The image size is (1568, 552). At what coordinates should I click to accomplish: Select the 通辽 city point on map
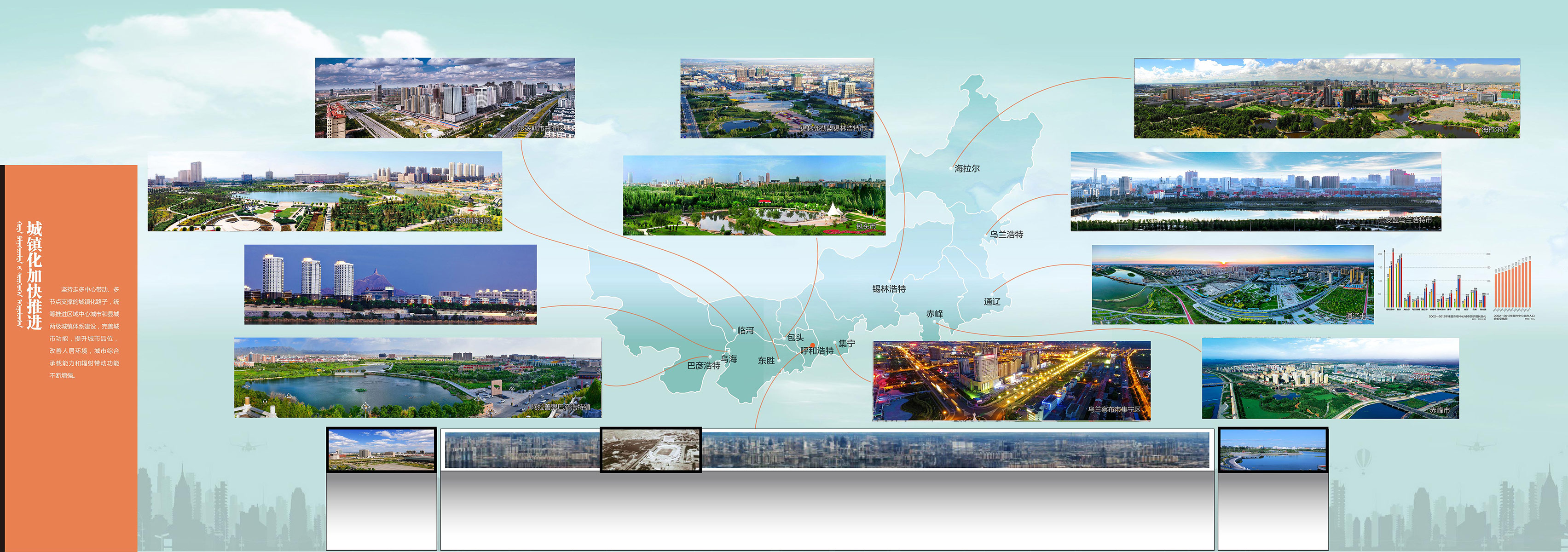click(x=992, y=294)
